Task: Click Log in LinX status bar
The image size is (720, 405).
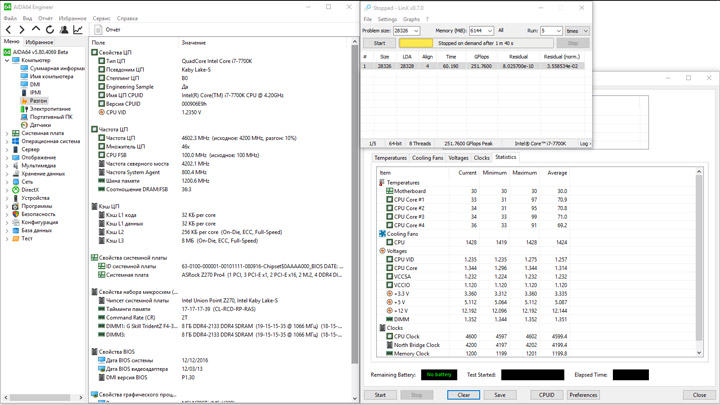Action: coord(585,144)
